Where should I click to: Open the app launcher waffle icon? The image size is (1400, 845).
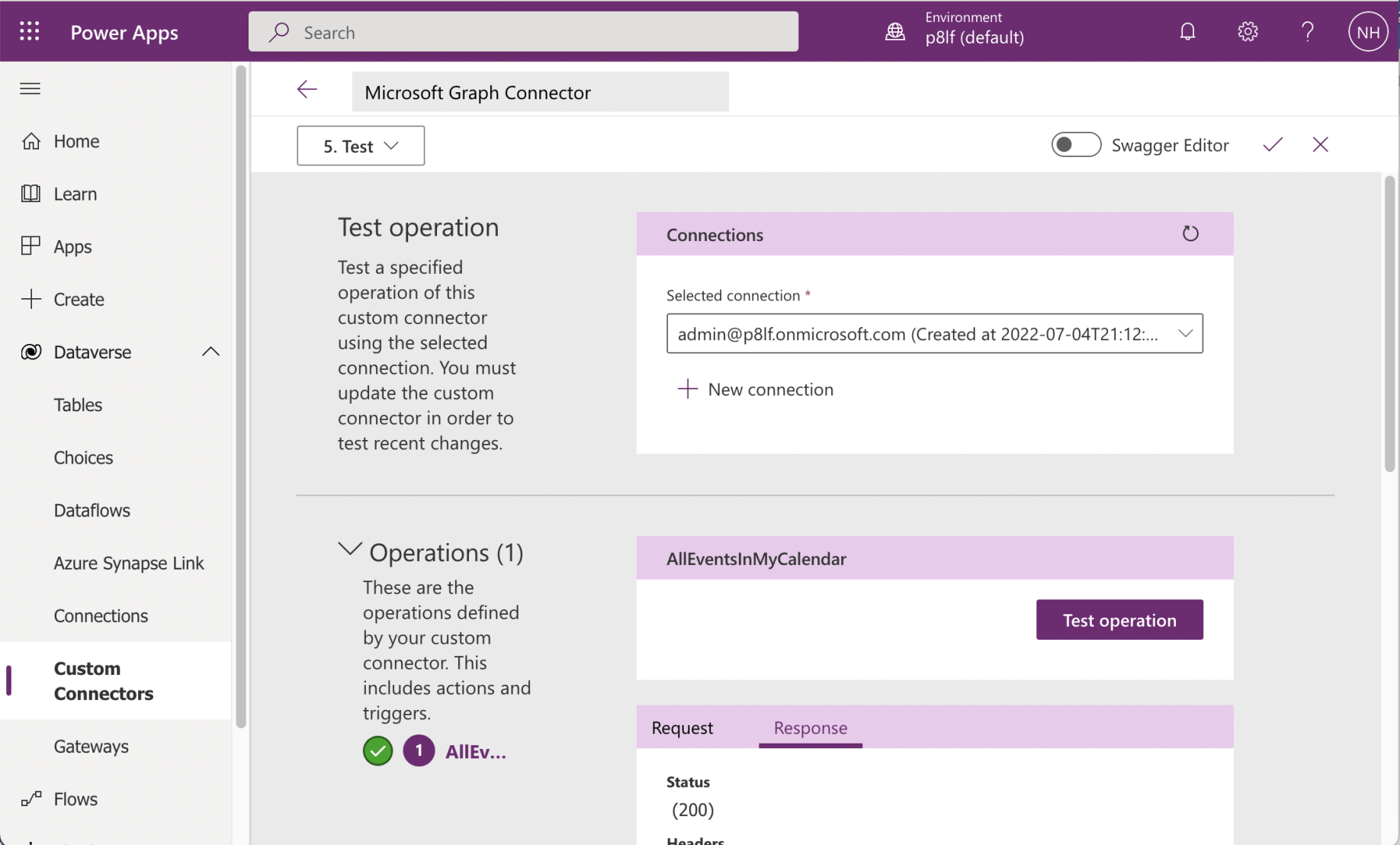(30, 31)
